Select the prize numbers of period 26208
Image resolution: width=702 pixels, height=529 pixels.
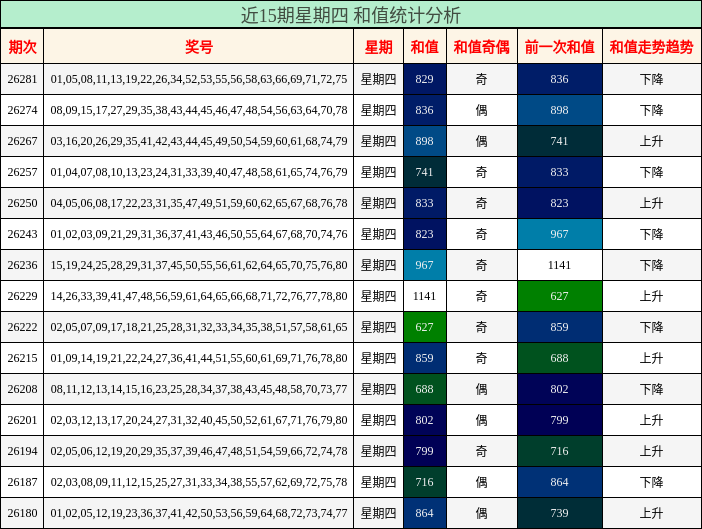[x=199, y=389]
